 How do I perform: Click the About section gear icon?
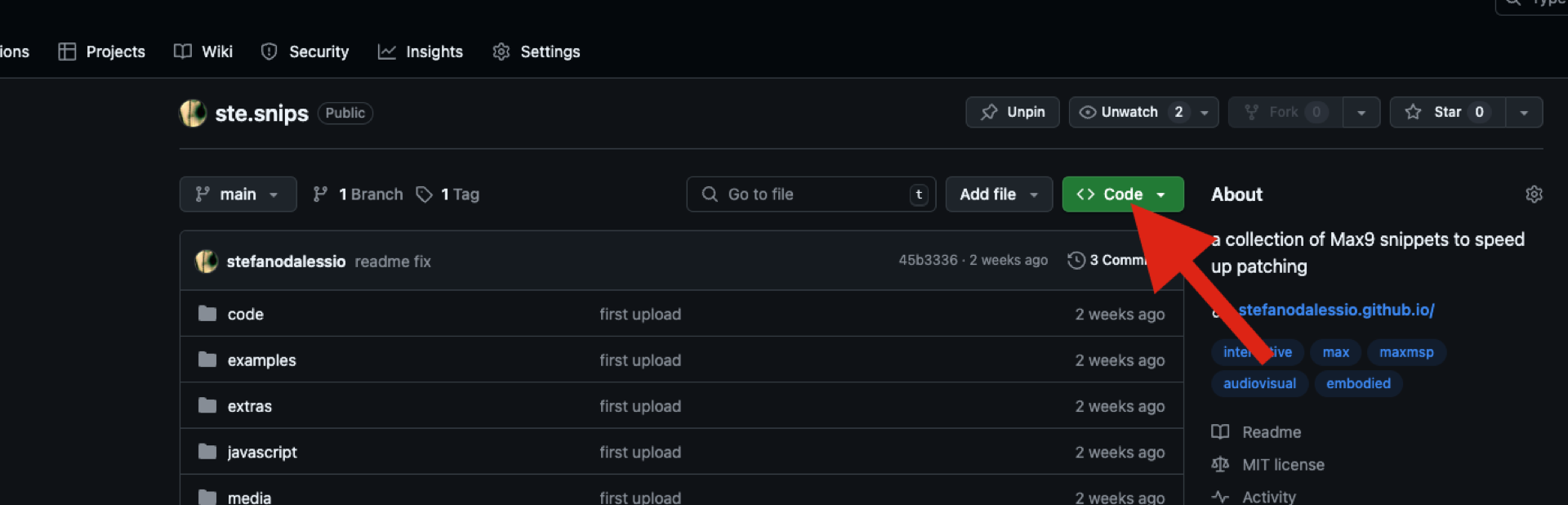pos(1534,194)
